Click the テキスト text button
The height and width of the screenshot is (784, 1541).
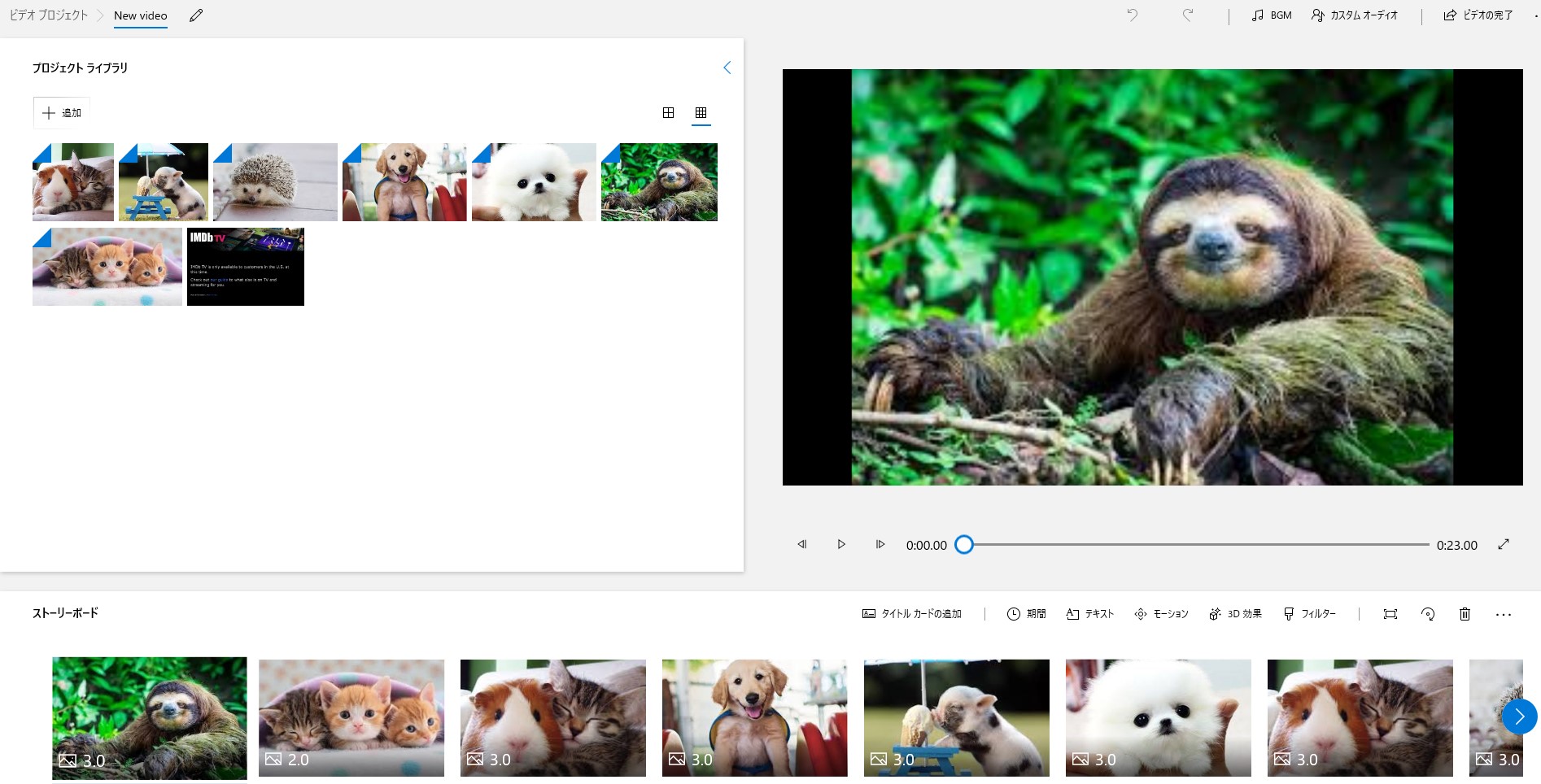click(x=1089, y=614)
